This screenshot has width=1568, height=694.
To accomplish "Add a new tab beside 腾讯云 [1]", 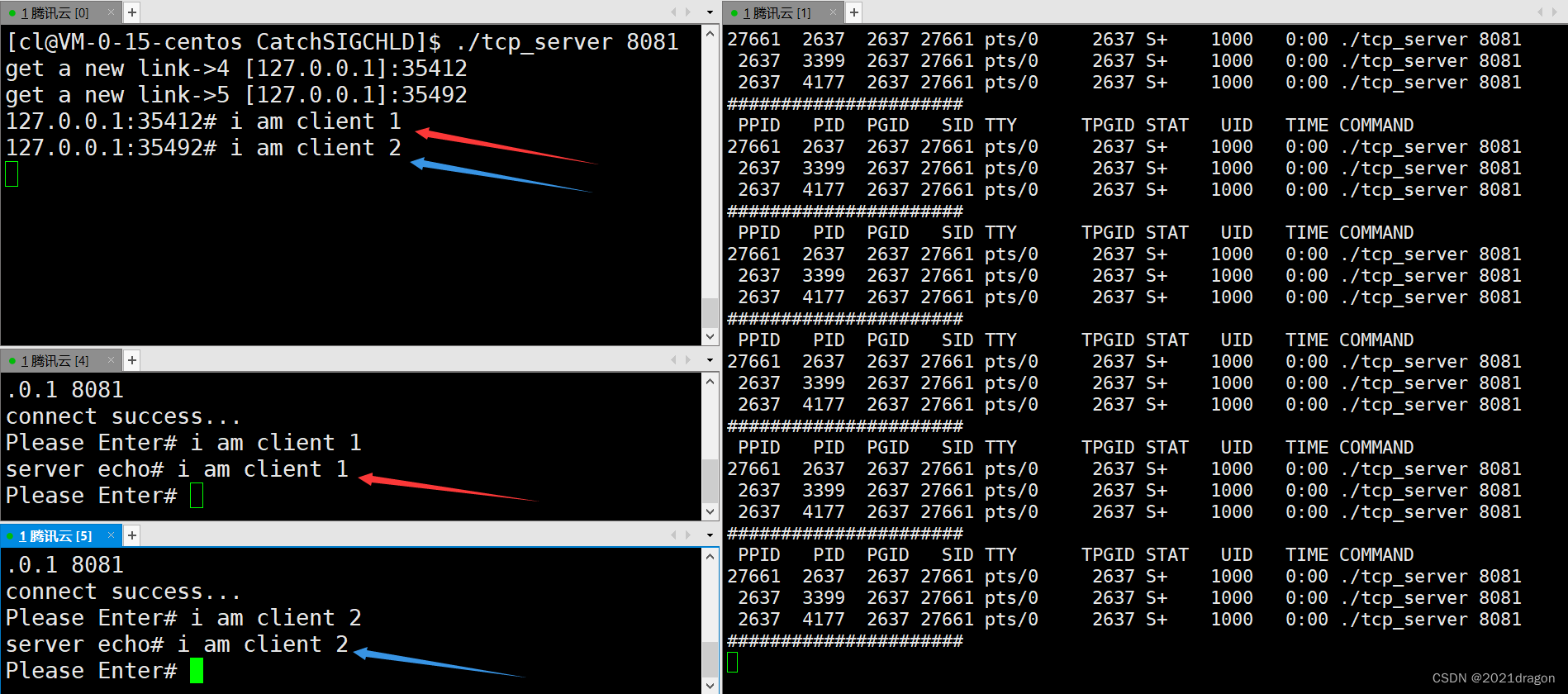I will click(854, 12).
